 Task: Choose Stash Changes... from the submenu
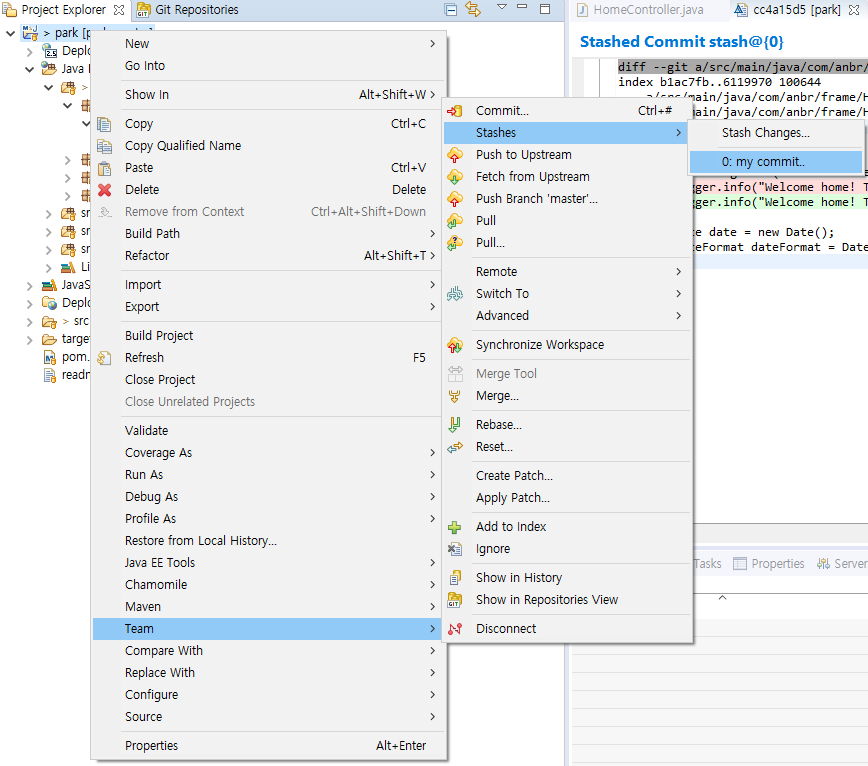pos(765,133)
